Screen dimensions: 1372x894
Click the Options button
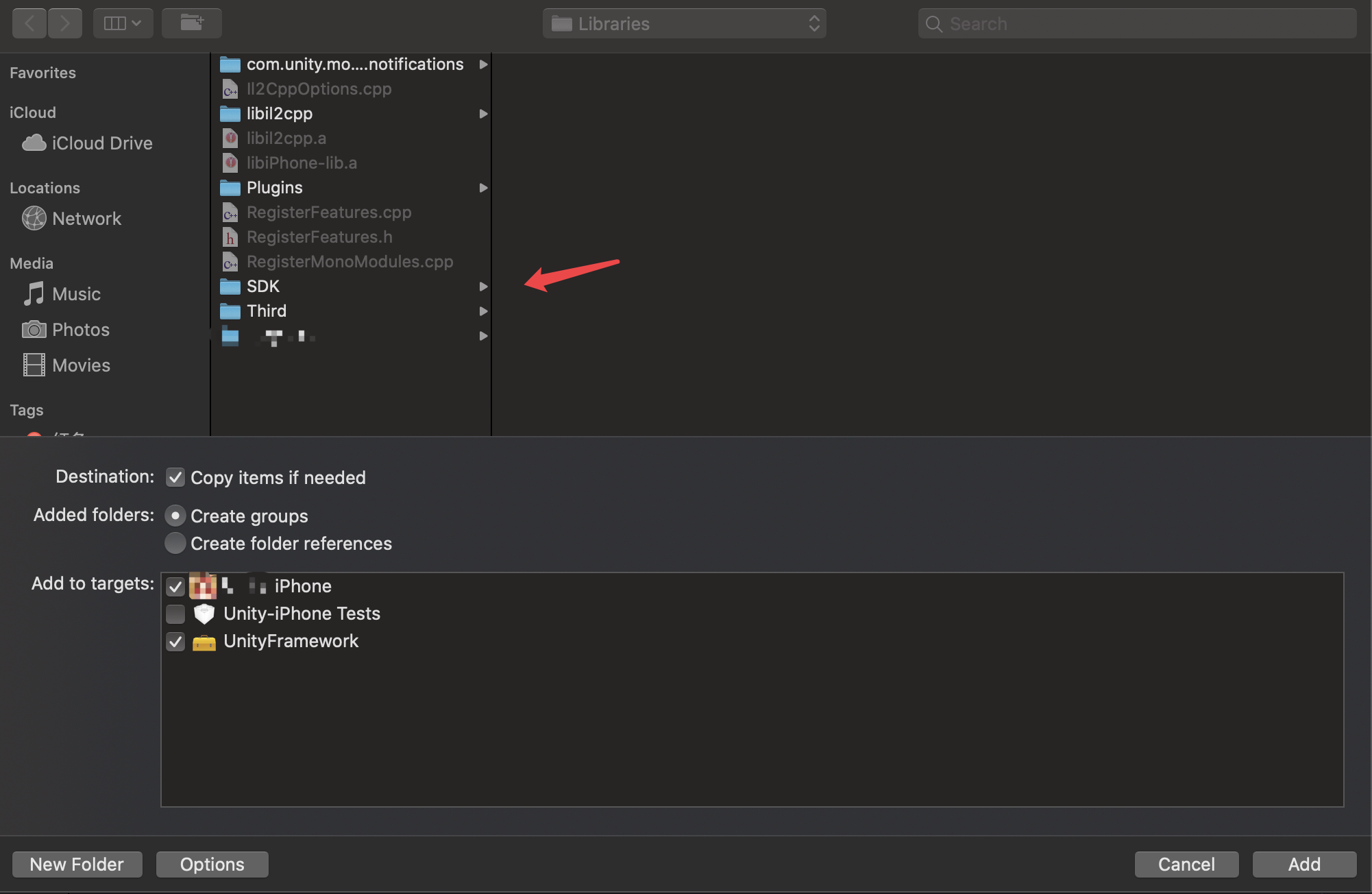coord(212,865)
